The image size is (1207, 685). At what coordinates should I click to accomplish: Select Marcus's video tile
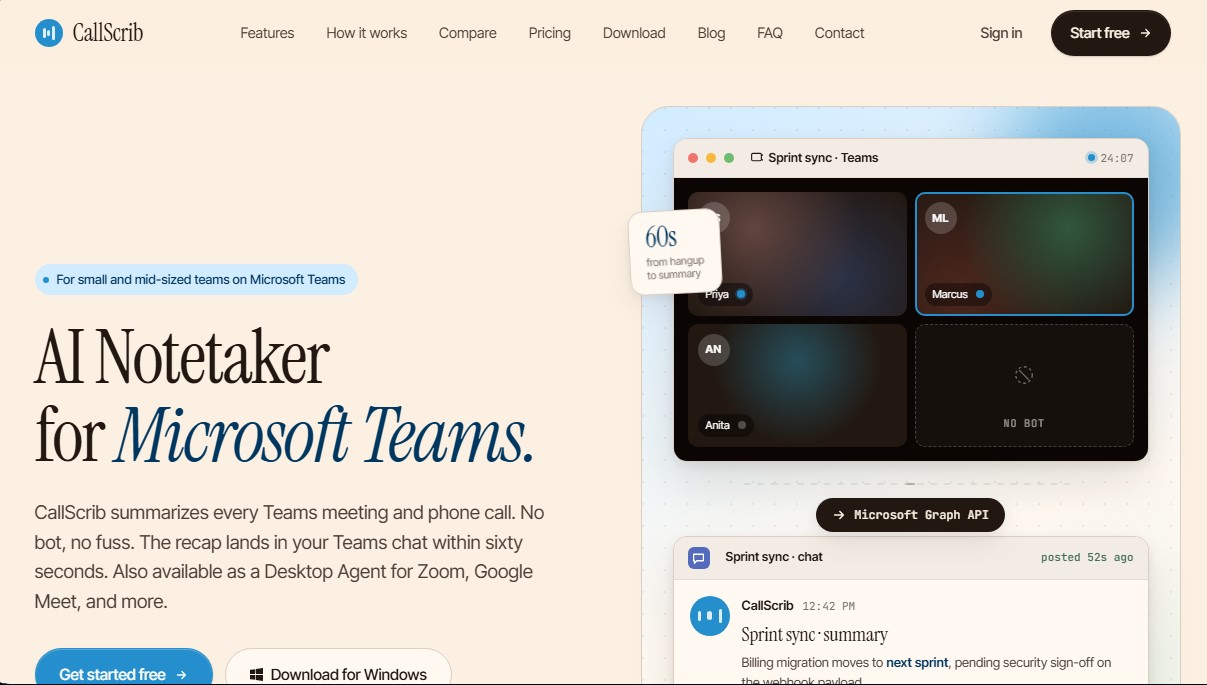(x=1024, y=254)
